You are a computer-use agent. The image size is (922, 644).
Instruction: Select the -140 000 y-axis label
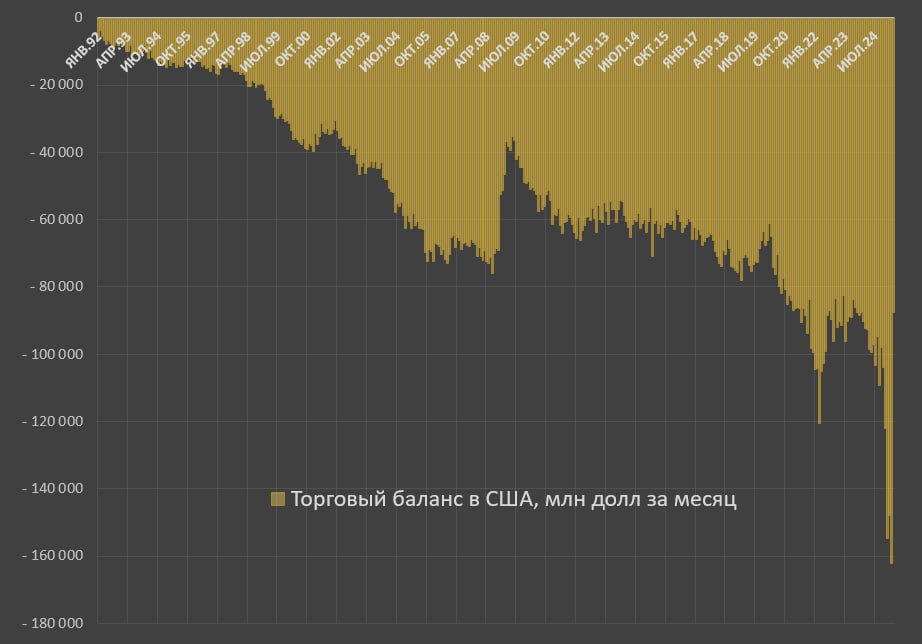(53, 489)
